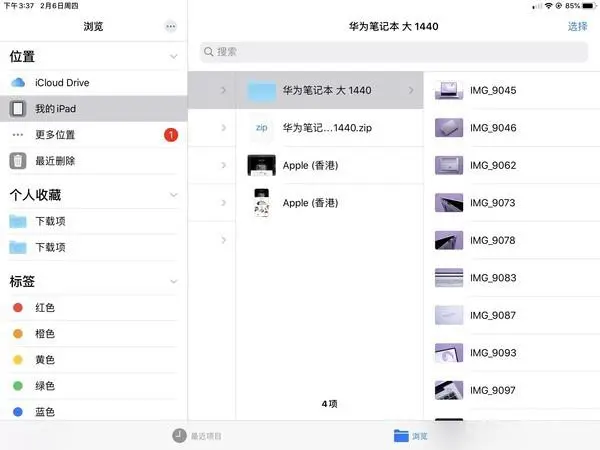This screenshot has height=450, width=600.
Task: Select the 橙色 tag
Action: 94,334
